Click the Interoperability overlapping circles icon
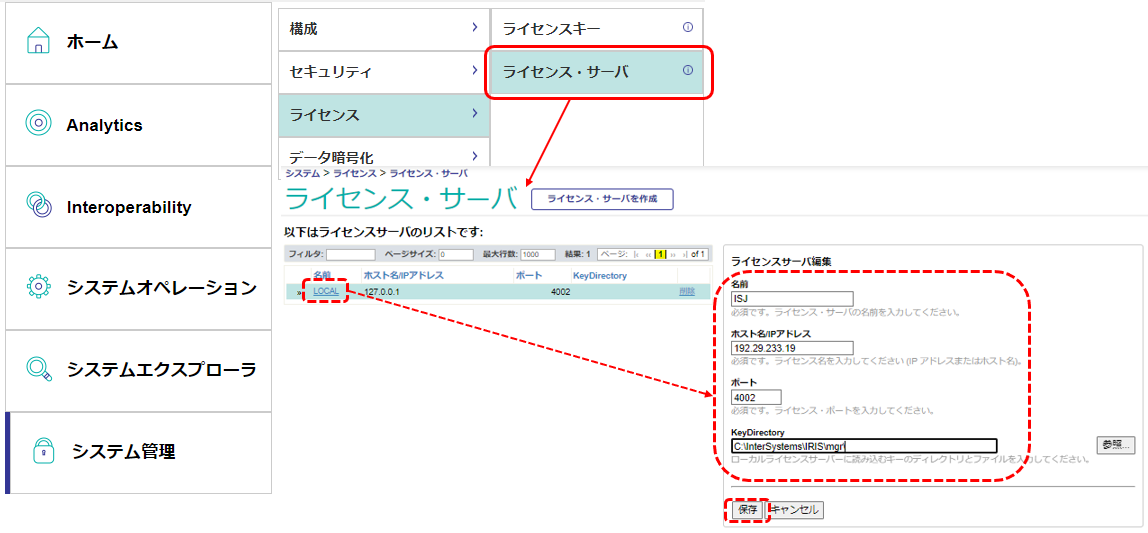The height and width of the screenshot is (533, 1148). [38, 206]
